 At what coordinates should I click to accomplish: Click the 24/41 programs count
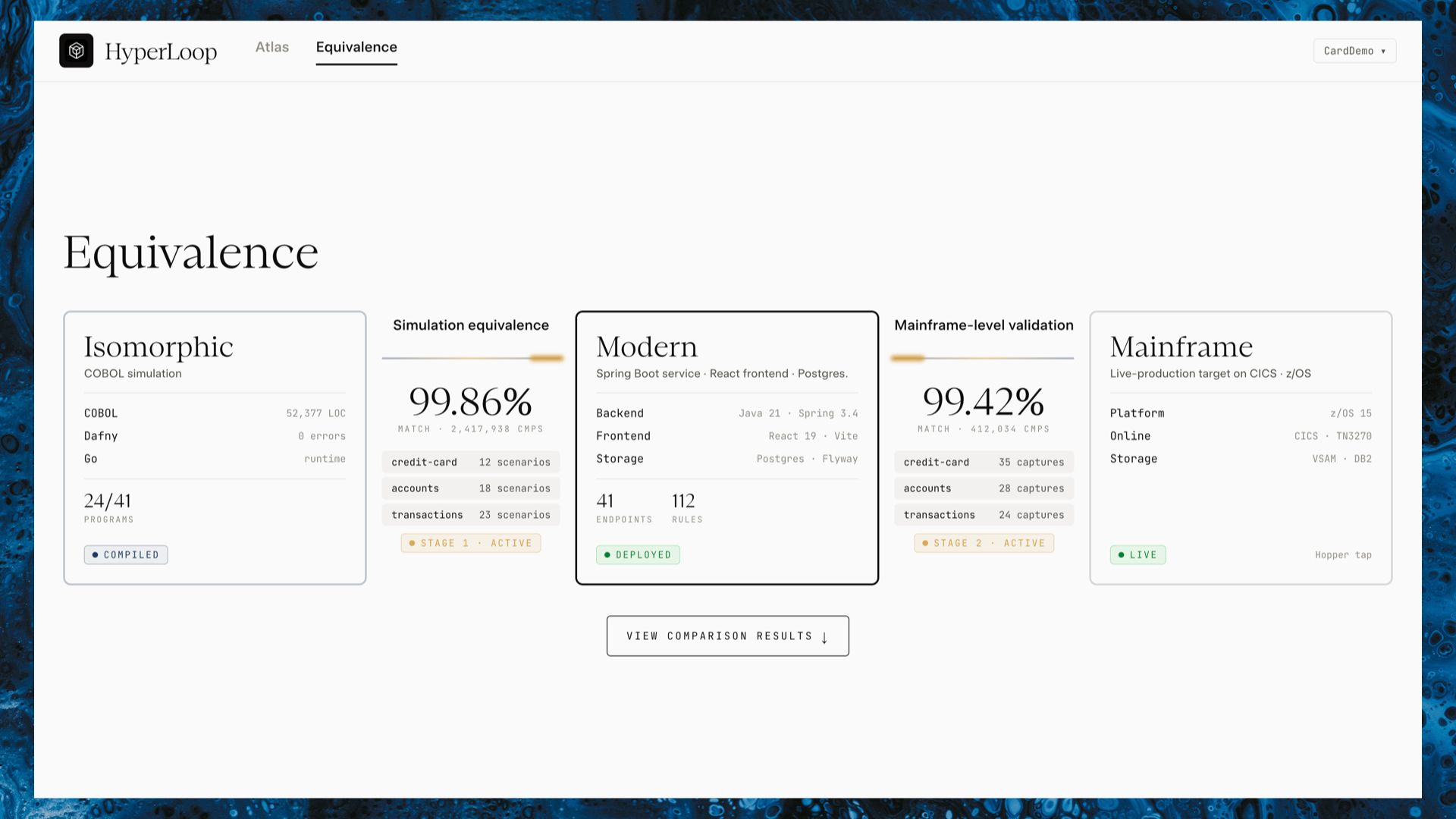(x=108, y=500)
